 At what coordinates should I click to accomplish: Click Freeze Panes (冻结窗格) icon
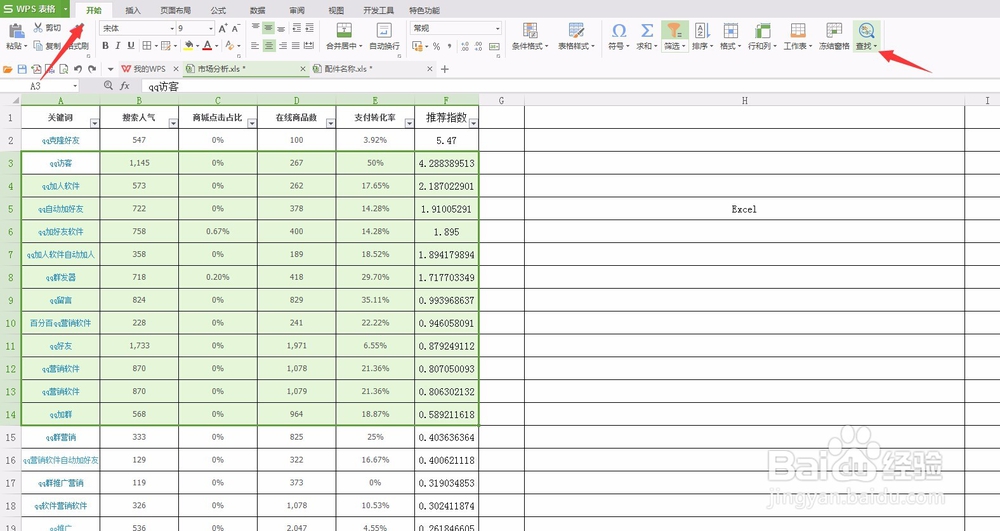click(834, 30)
